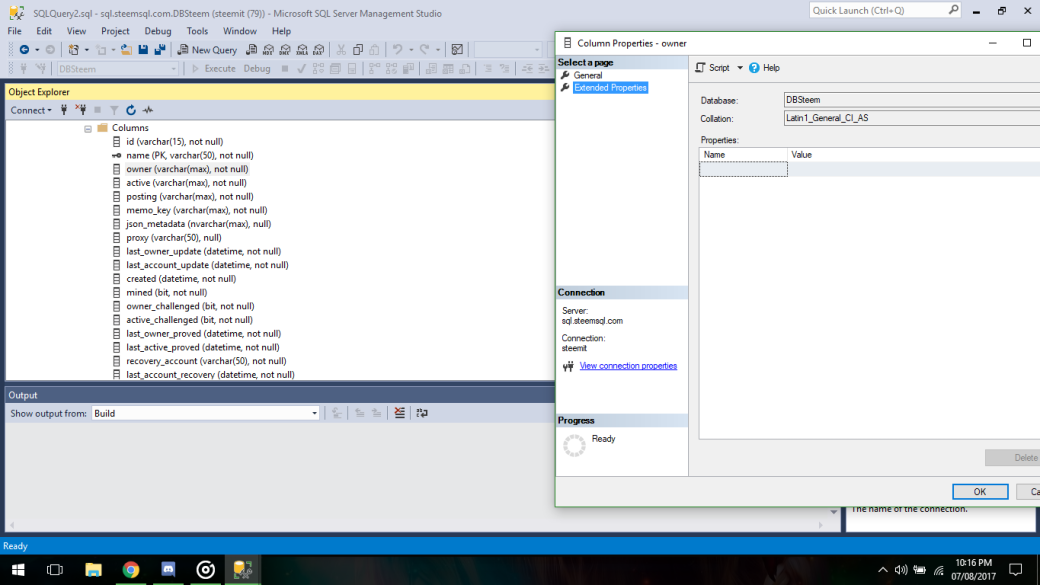The image size is (1040, 585).
Task: Select the 'name (PK, varchar(50), not null)' column
Action: coord(190,155)
